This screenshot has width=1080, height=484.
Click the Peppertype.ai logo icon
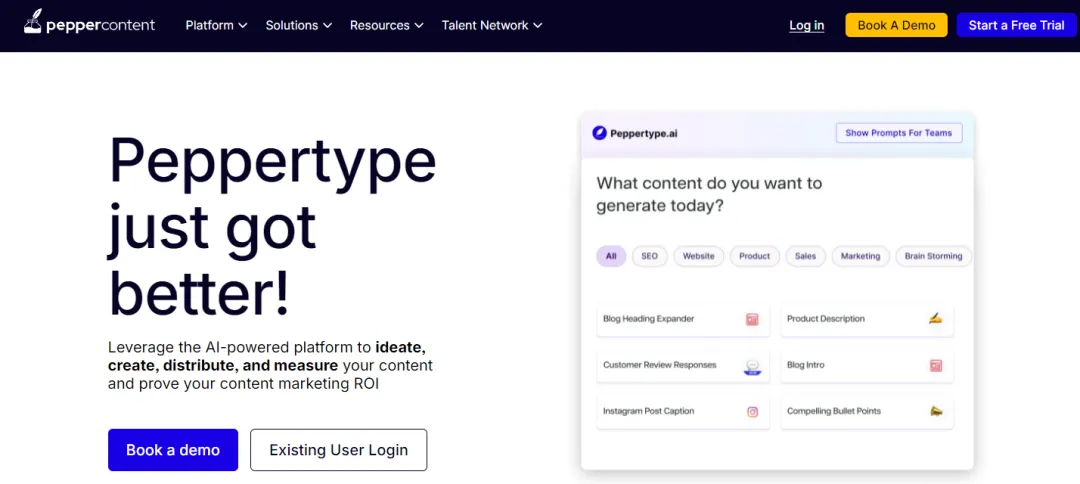pyautogui.click(x=600, y=133)
